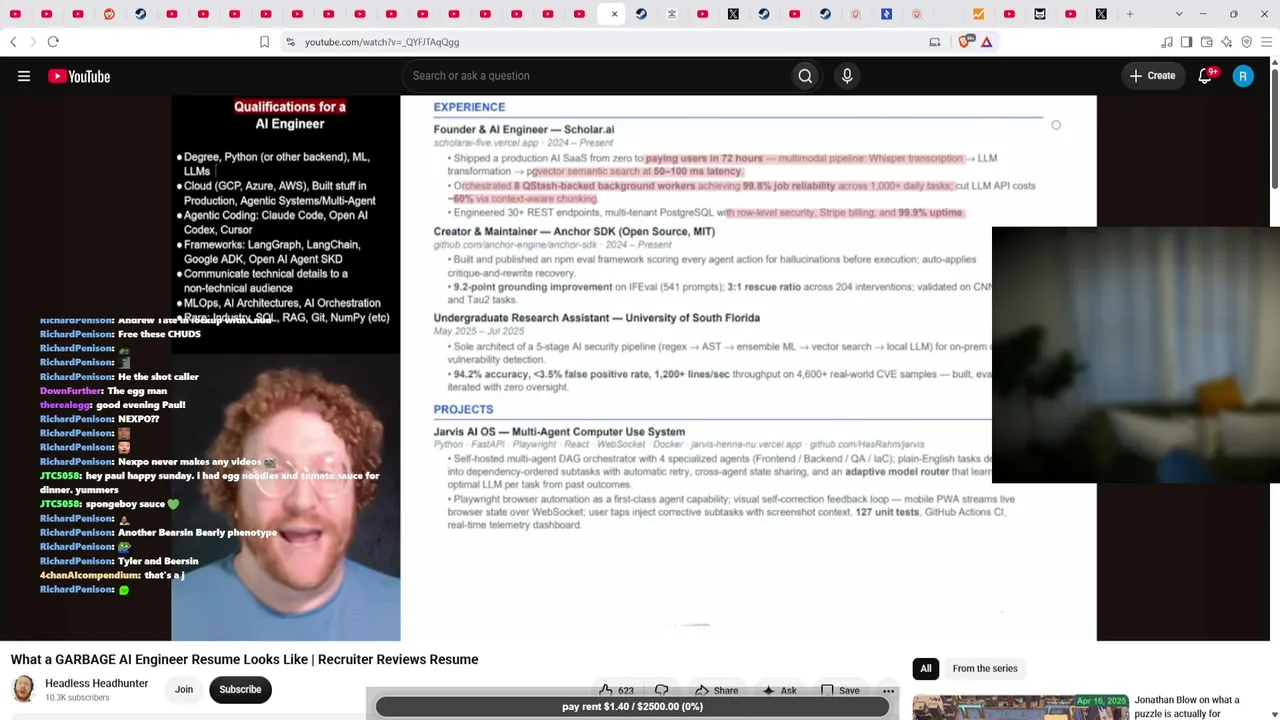This screenshot has width=1280, height=720.
Task: Open the Jonathan Blow video thumbnail
Action: tap(1019, 707)
